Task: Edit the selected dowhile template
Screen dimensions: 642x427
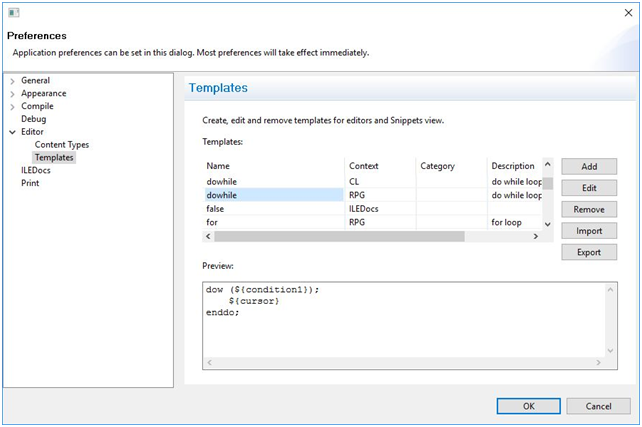Action: click(589, 188)
